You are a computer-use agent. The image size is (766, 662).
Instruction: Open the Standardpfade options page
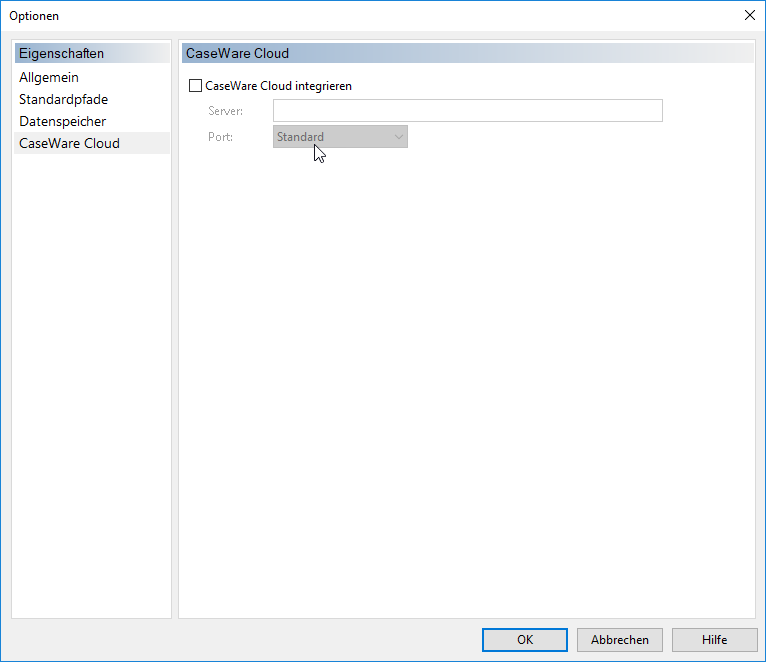(x=92, y=99)
